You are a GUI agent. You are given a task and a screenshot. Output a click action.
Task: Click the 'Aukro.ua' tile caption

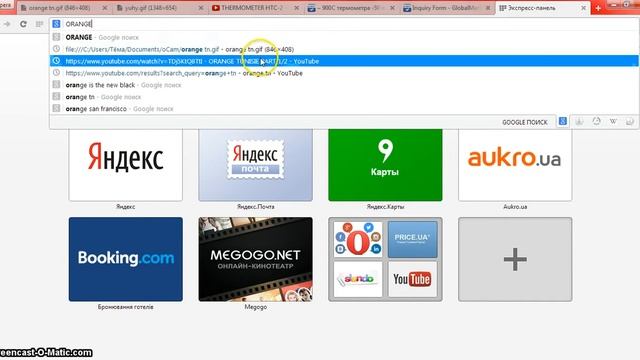click(515, 207)
